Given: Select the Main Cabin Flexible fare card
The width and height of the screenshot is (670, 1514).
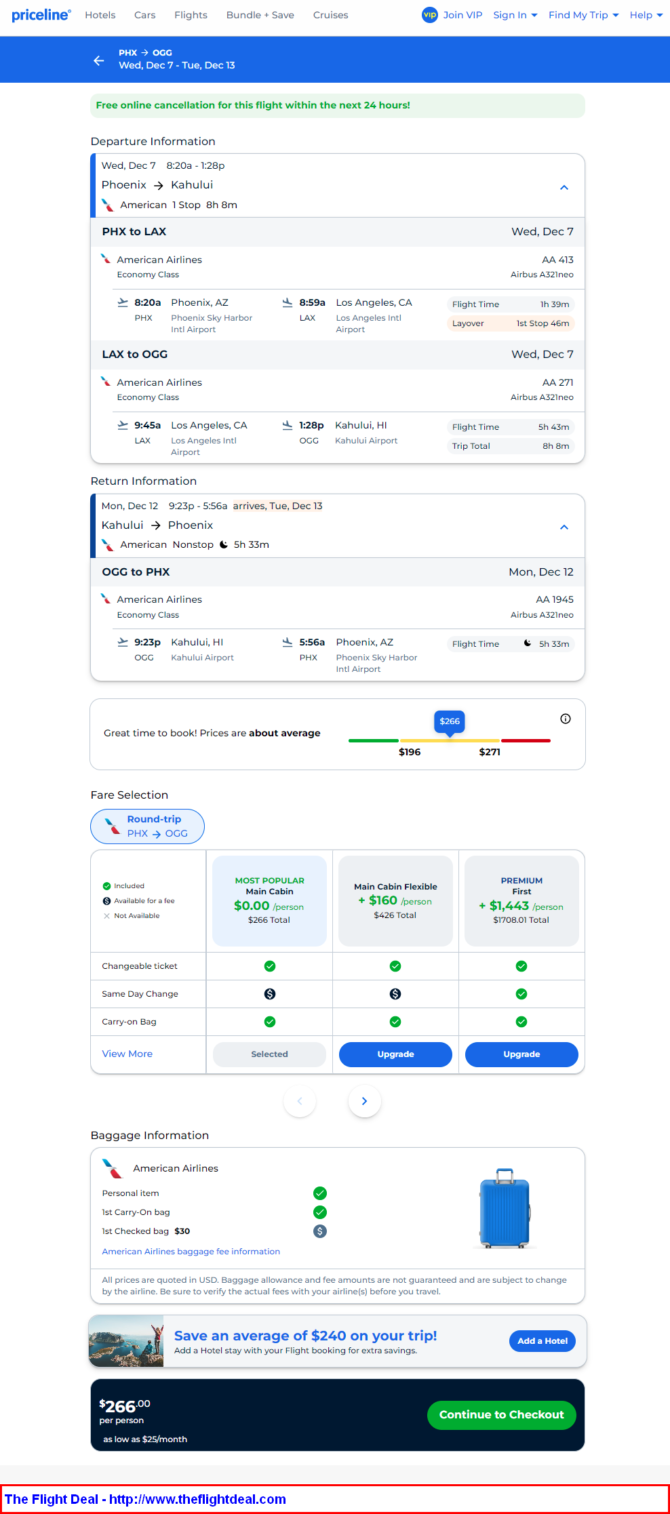Looking at the screenshot, I should (395, 900).
